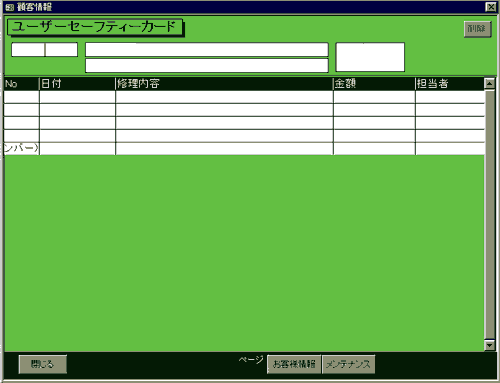The width and height of the screenshot is (500, 383).
Task: Click the scrollbar down arrow
Action: pos(489,345)
